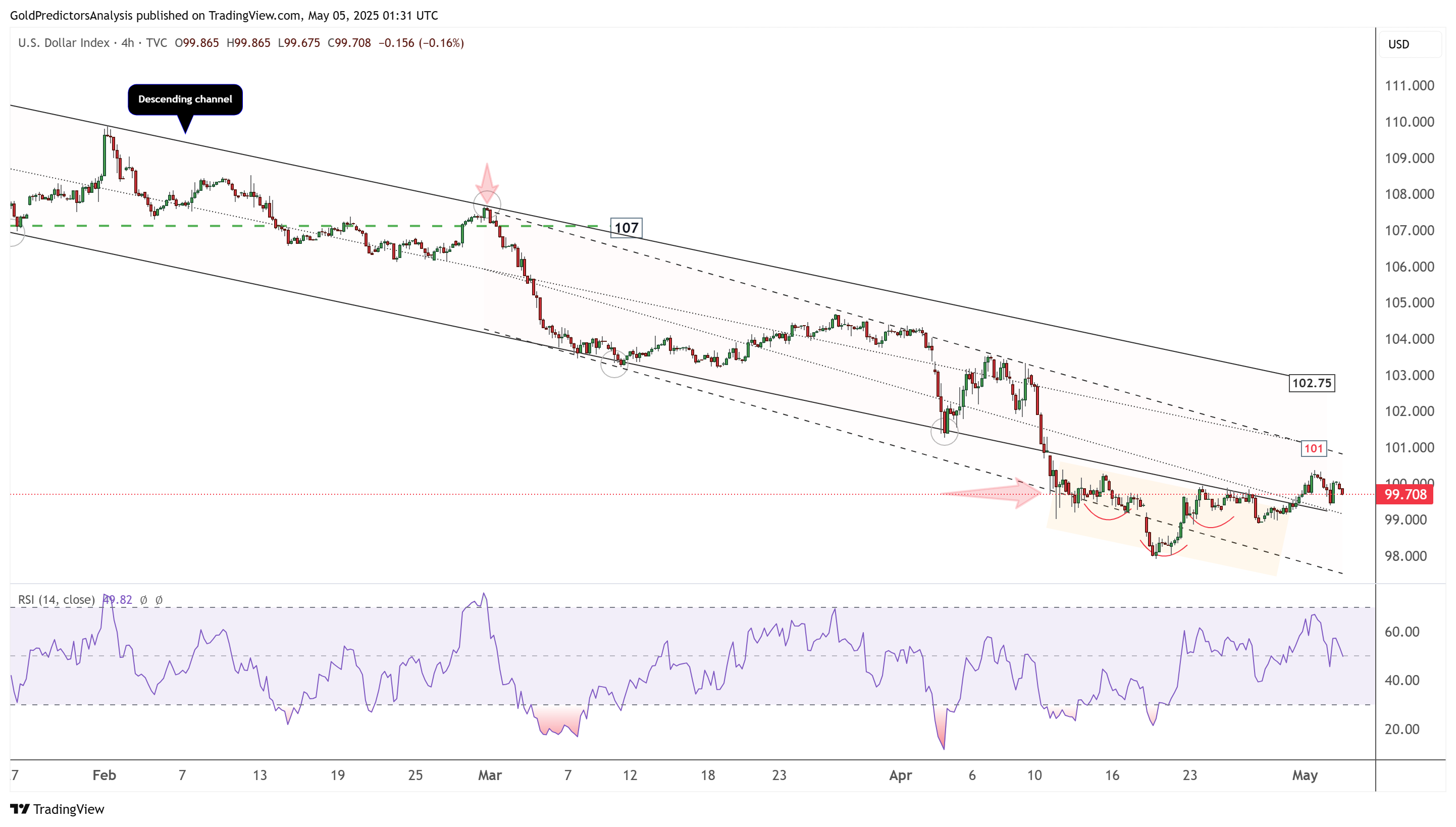Click the 6 date label in April
This screenshot has height=827, width=1456.
point(972,776)
